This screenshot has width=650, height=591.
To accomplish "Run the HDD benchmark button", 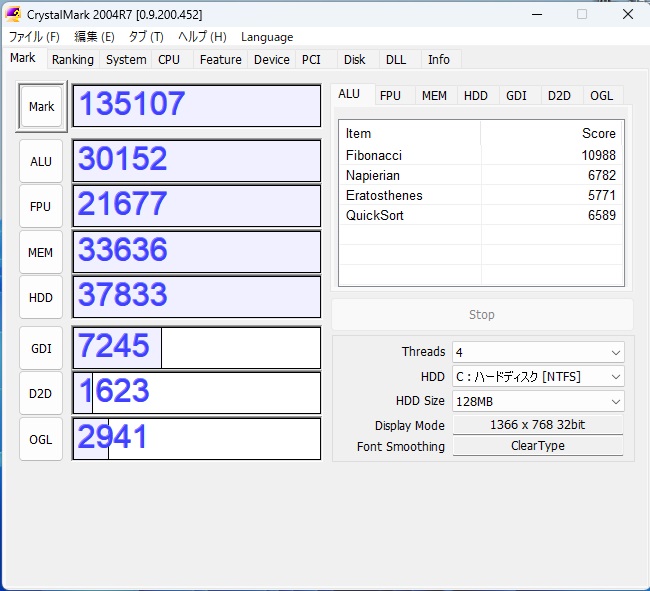I will click(41, 297).
